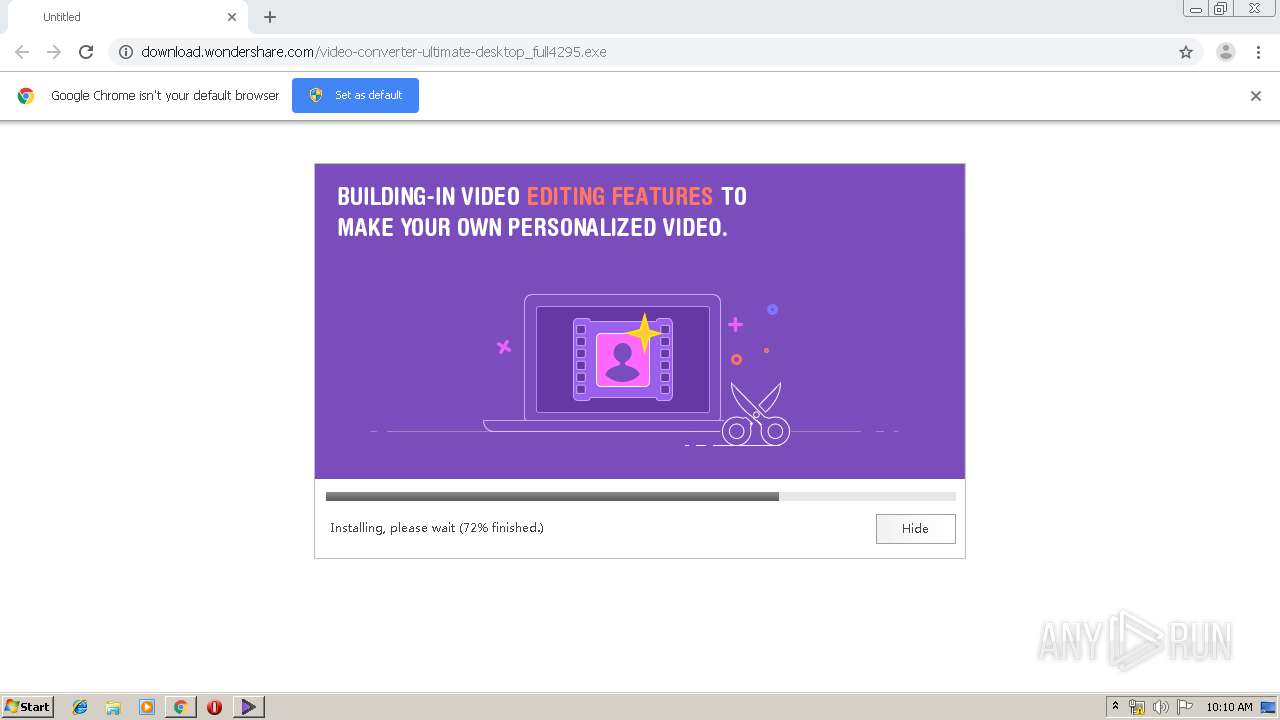Click the installation progress bar
This screenshot has width=1280, height=720.
coord(640,496)
